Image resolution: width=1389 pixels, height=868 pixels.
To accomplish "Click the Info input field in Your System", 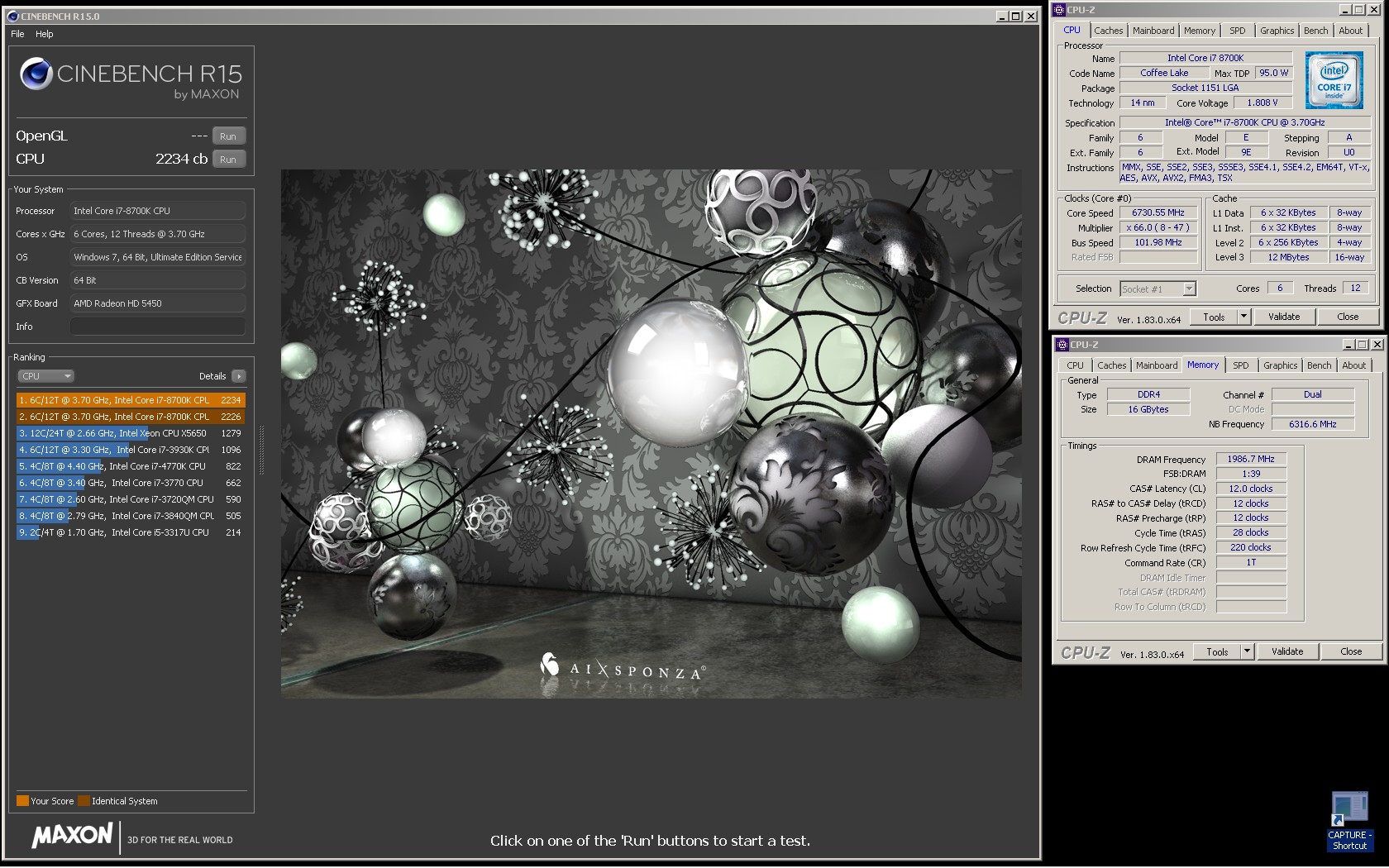I will point(158,327).
